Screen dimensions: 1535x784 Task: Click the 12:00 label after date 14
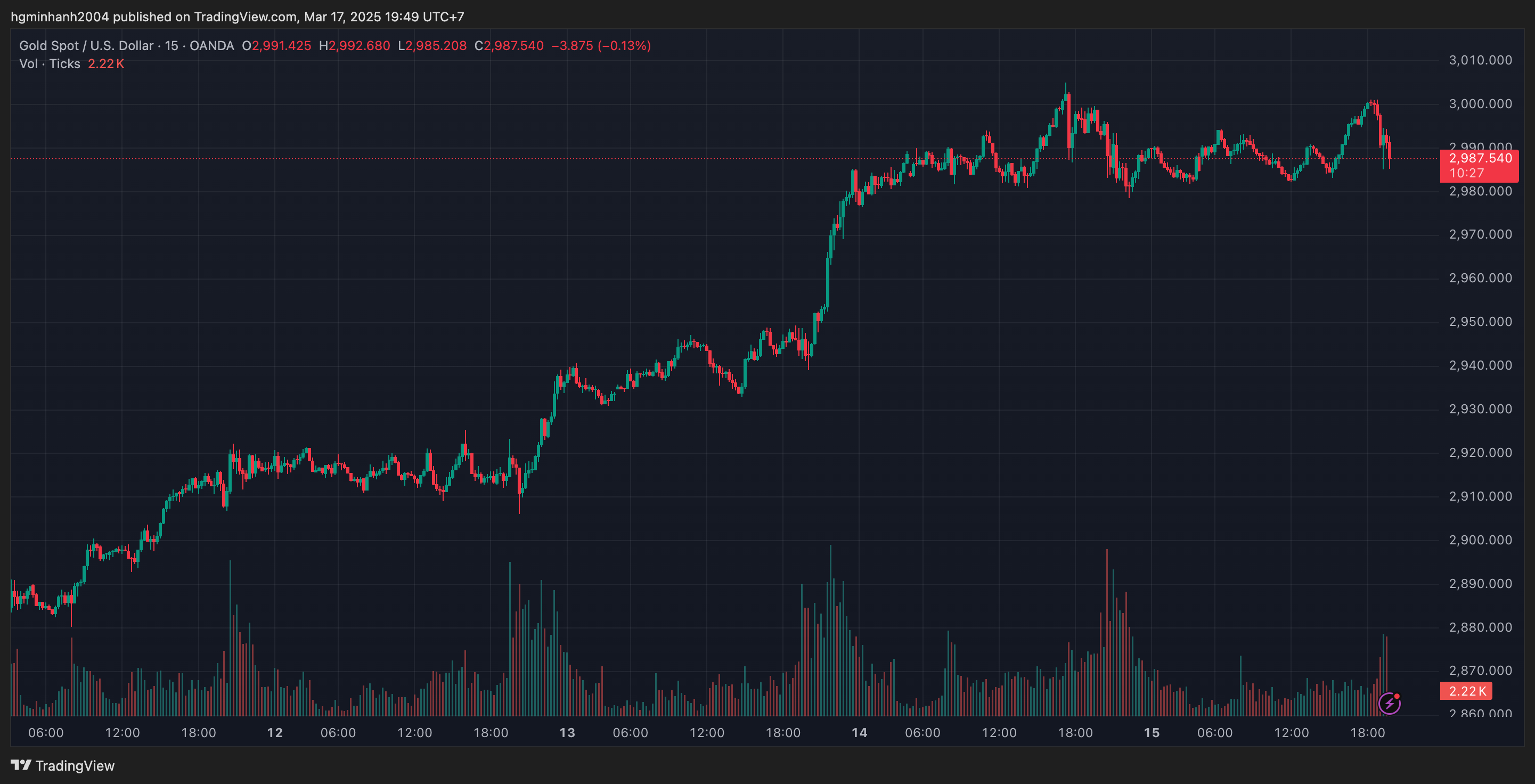click(x=999, y=733)
